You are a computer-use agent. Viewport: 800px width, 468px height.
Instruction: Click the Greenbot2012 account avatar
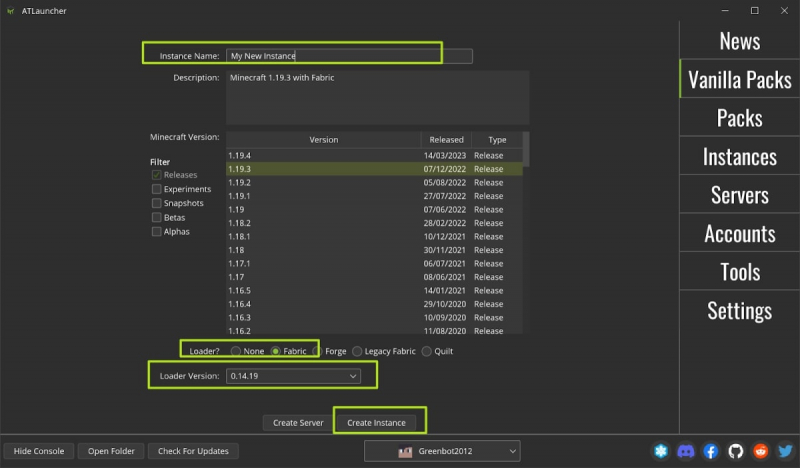(x=404, y=452)
